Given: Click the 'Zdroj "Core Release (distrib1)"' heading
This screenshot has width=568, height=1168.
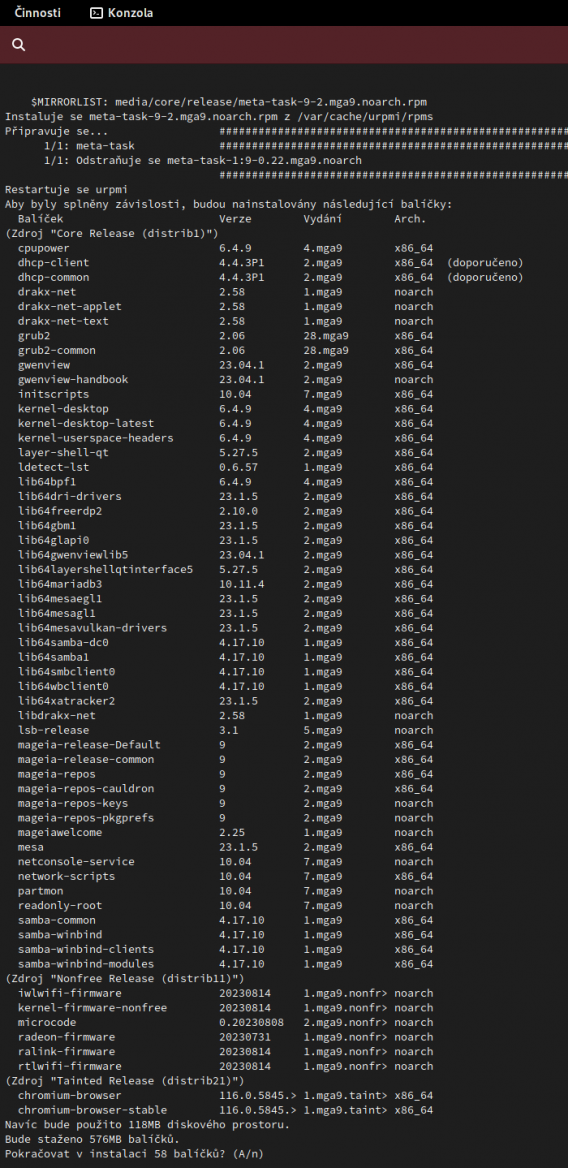Looking at the screenshot, I should [112, 233].
